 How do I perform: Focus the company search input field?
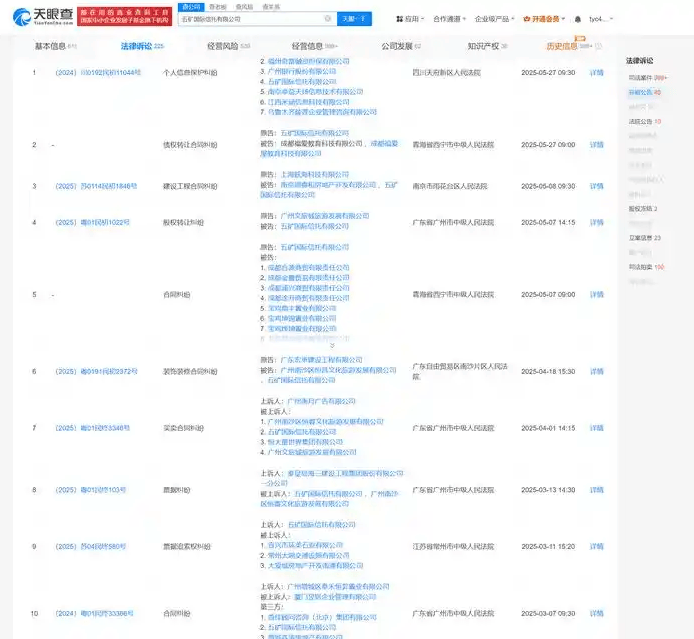251,19
